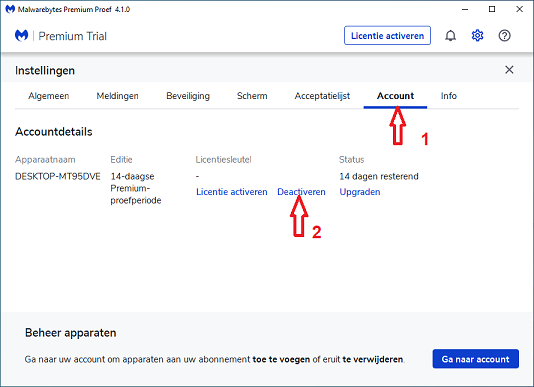Click the Upgraden link
This screenshot has height=387, width=534.
[x=360, y=192]
